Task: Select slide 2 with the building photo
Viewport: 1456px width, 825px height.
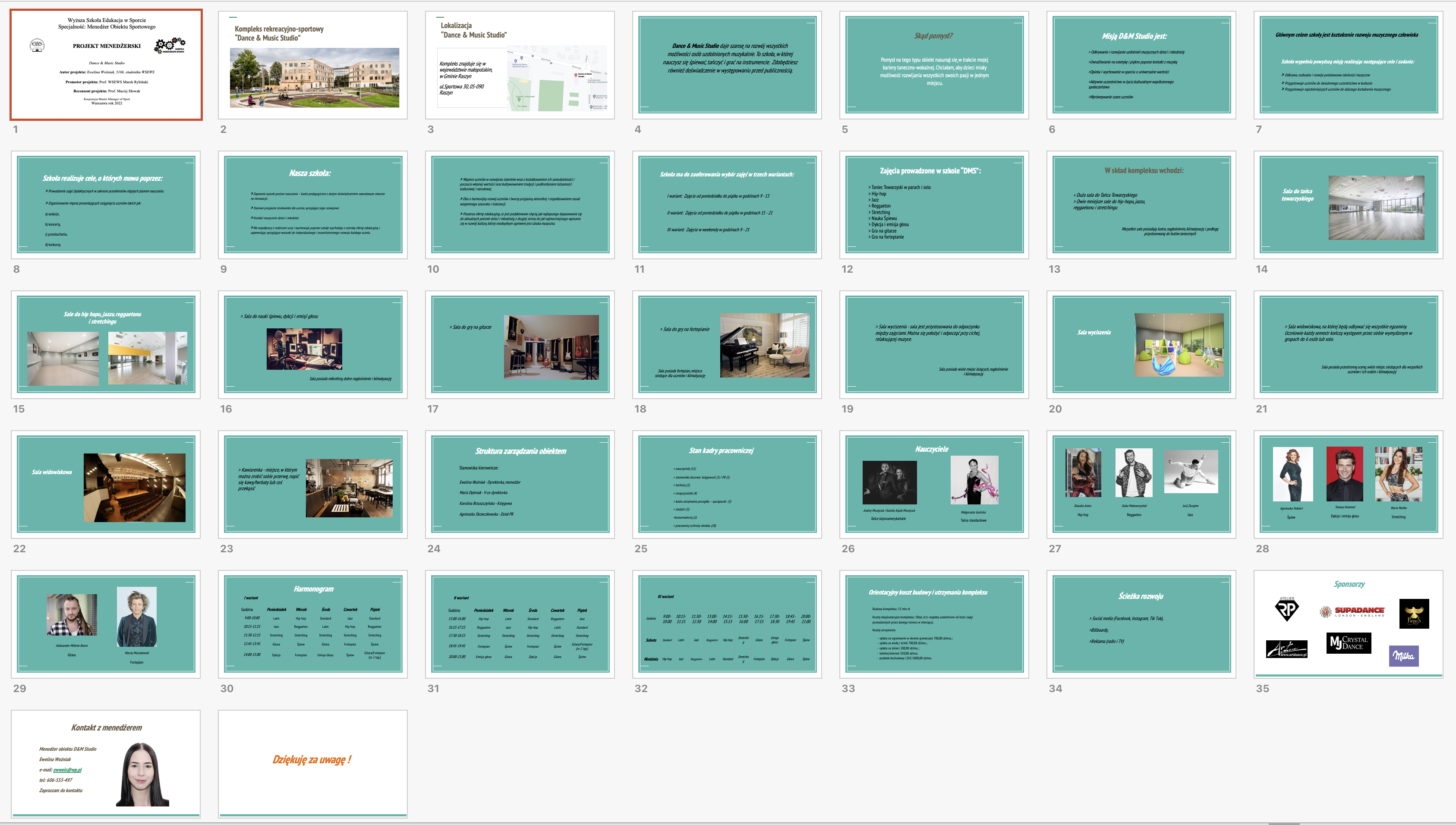Action: 313,65
